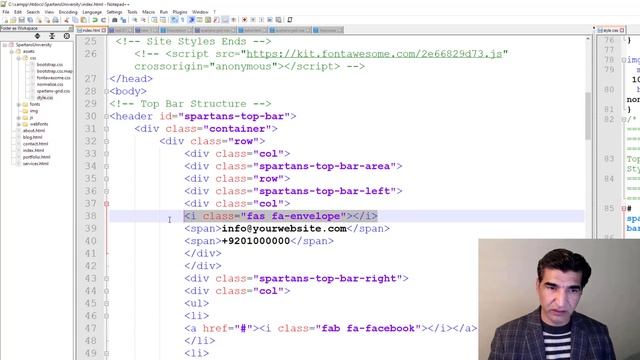640x360 pixels.
Task: Select normalize.css in the tree
Action: [50, 84]
